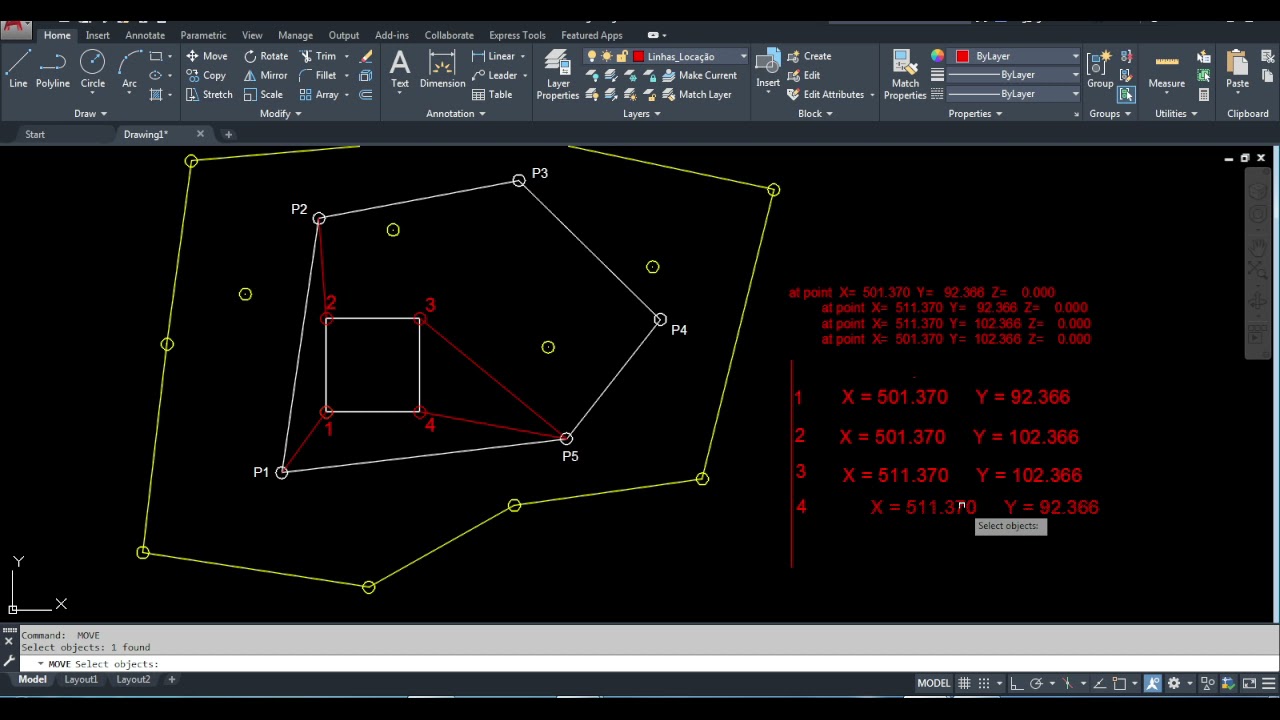
Task: Expand the Annotation panel
Action: (455, 114)
